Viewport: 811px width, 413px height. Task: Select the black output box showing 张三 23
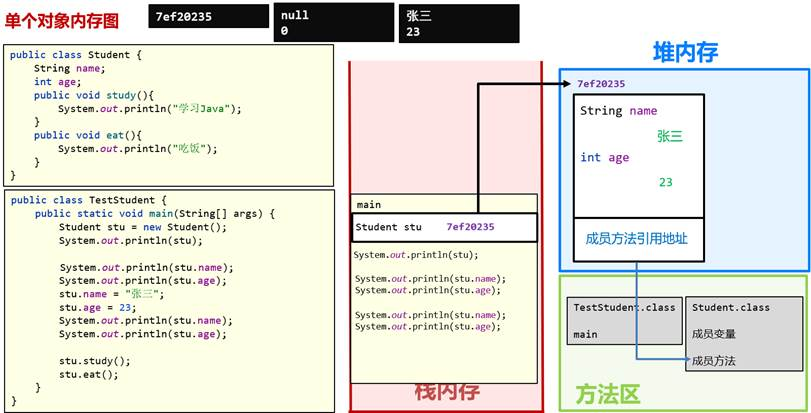click(x=459, y=23)
